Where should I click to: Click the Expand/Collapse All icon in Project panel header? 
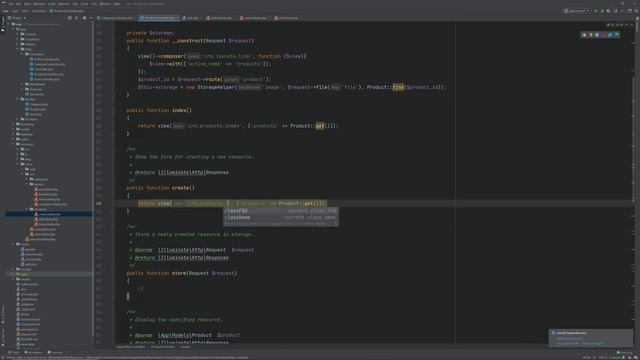(x=76, y=18)
